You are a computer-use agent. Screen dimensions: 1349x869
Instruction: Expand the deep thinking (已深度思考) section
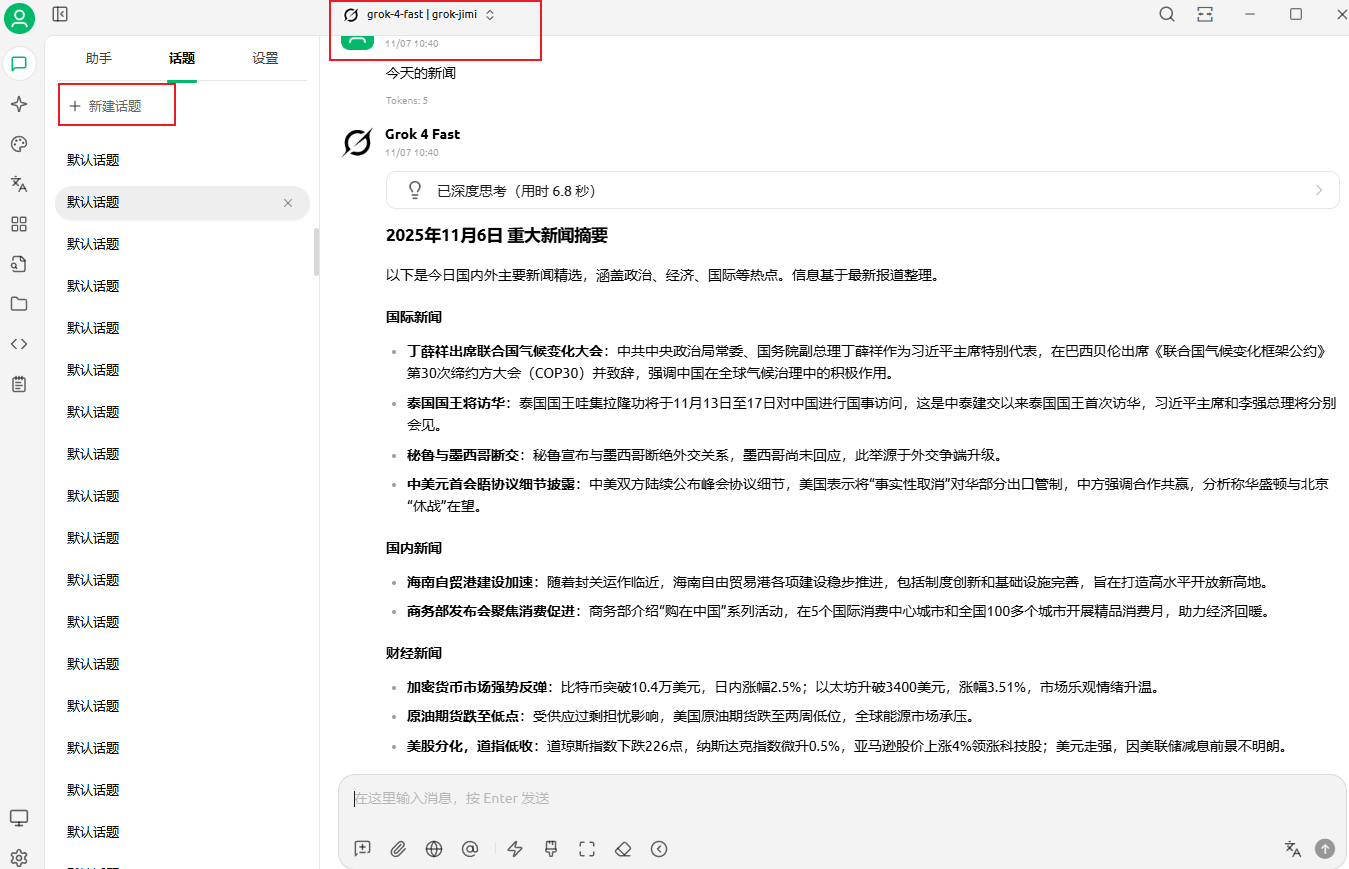[x=862, y=190]
